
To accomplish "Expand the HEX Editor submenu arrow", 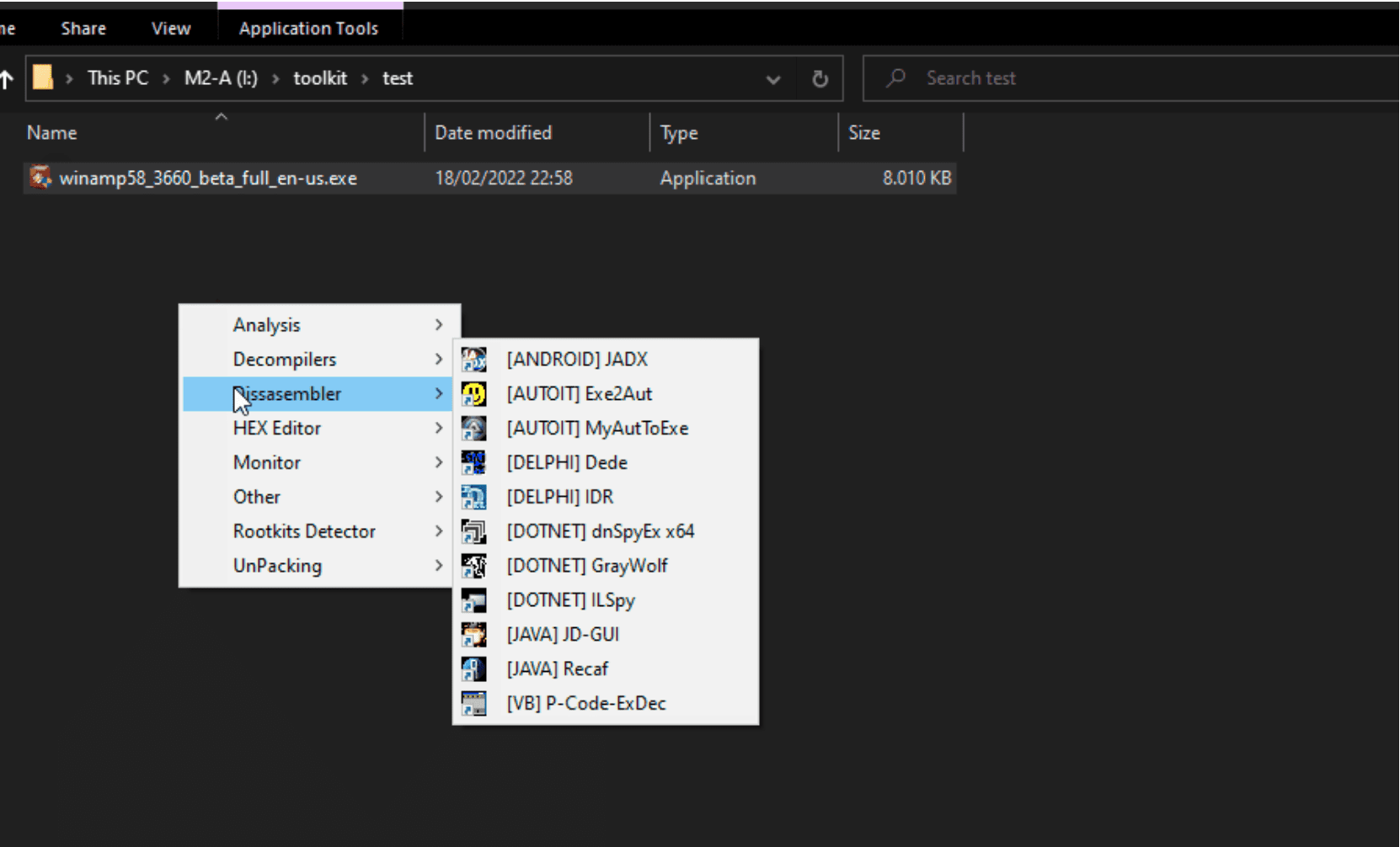I will coord(439,429).
